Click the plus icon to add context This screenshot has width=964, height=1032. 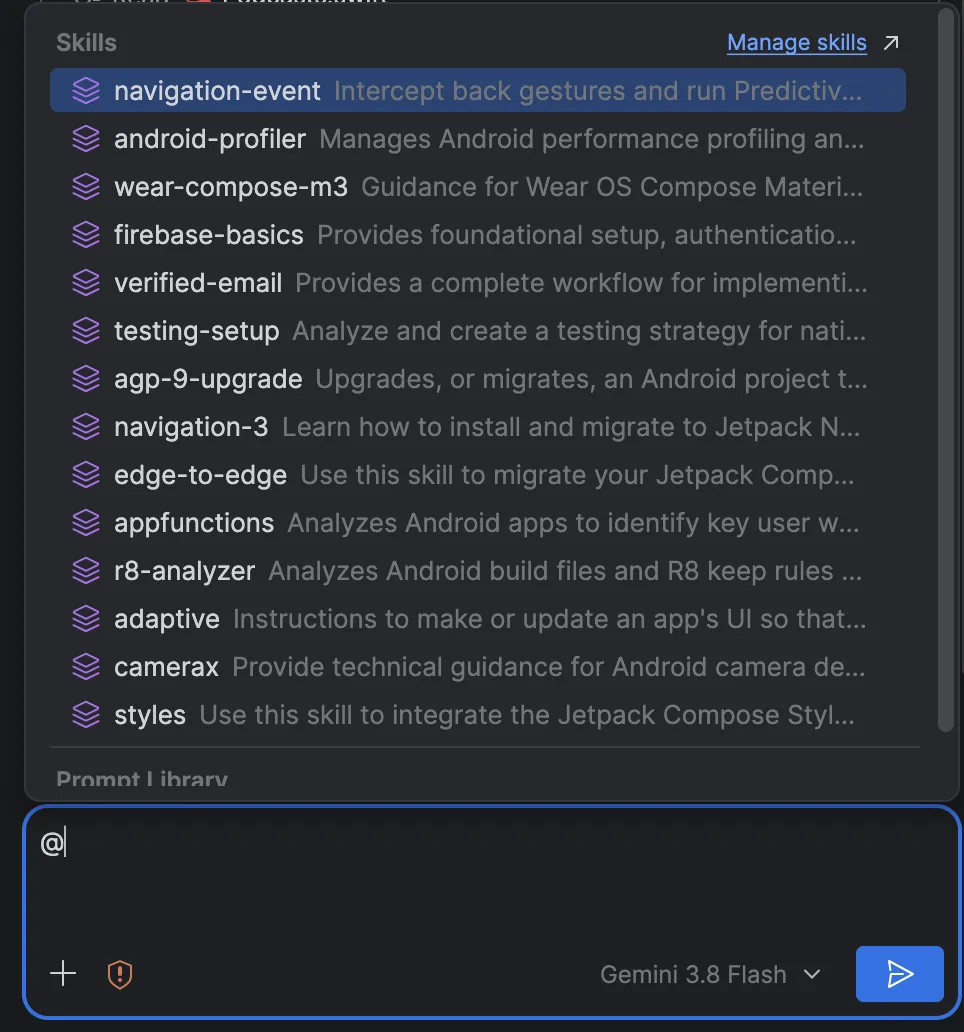pos(63,973)
